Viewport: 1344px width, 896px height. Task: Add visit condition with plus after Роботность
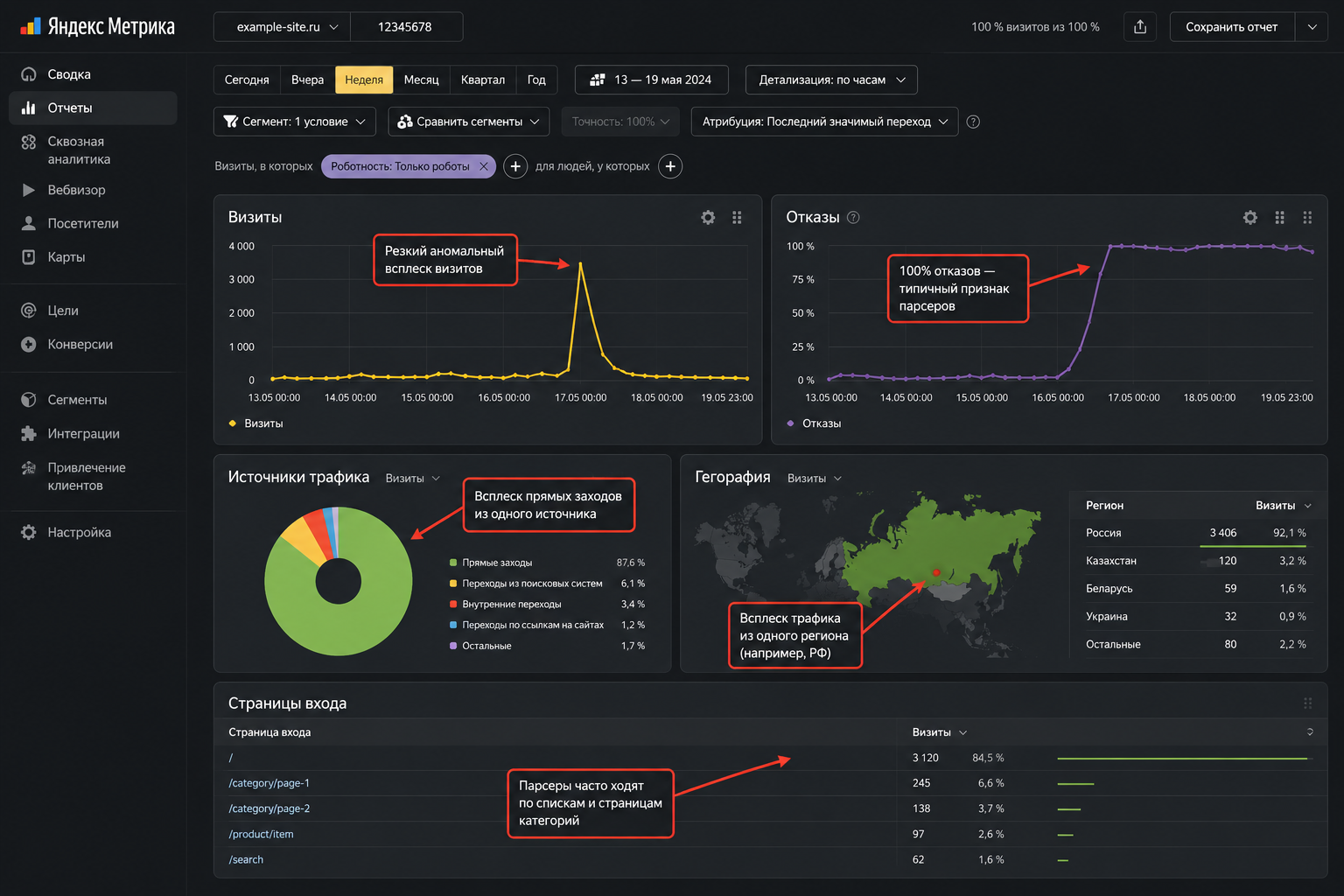515,166
